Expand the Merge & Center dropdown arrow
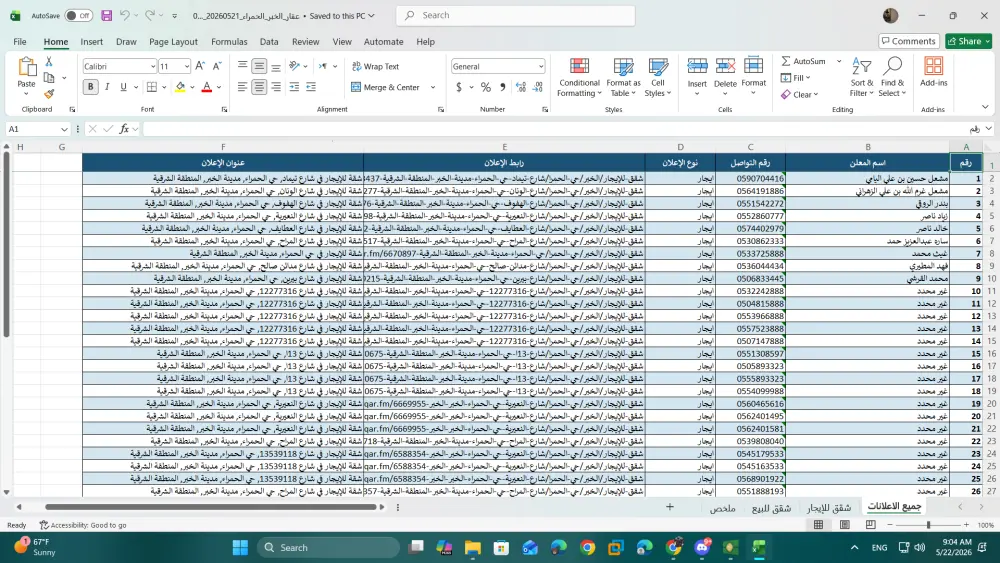The height and width of the screenshot is (563, 1000). (x=433, y=87)
